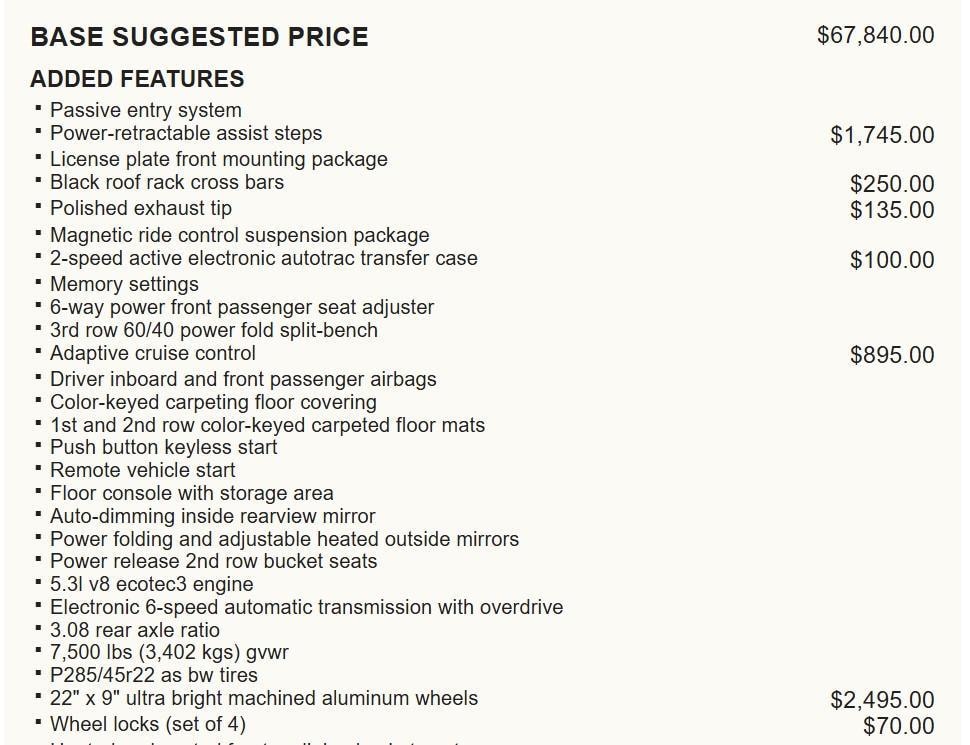The width and height of the screenshot is (970, 745).
Task: Click the Base Suggested Price heading
Action: tap(199, 37)
